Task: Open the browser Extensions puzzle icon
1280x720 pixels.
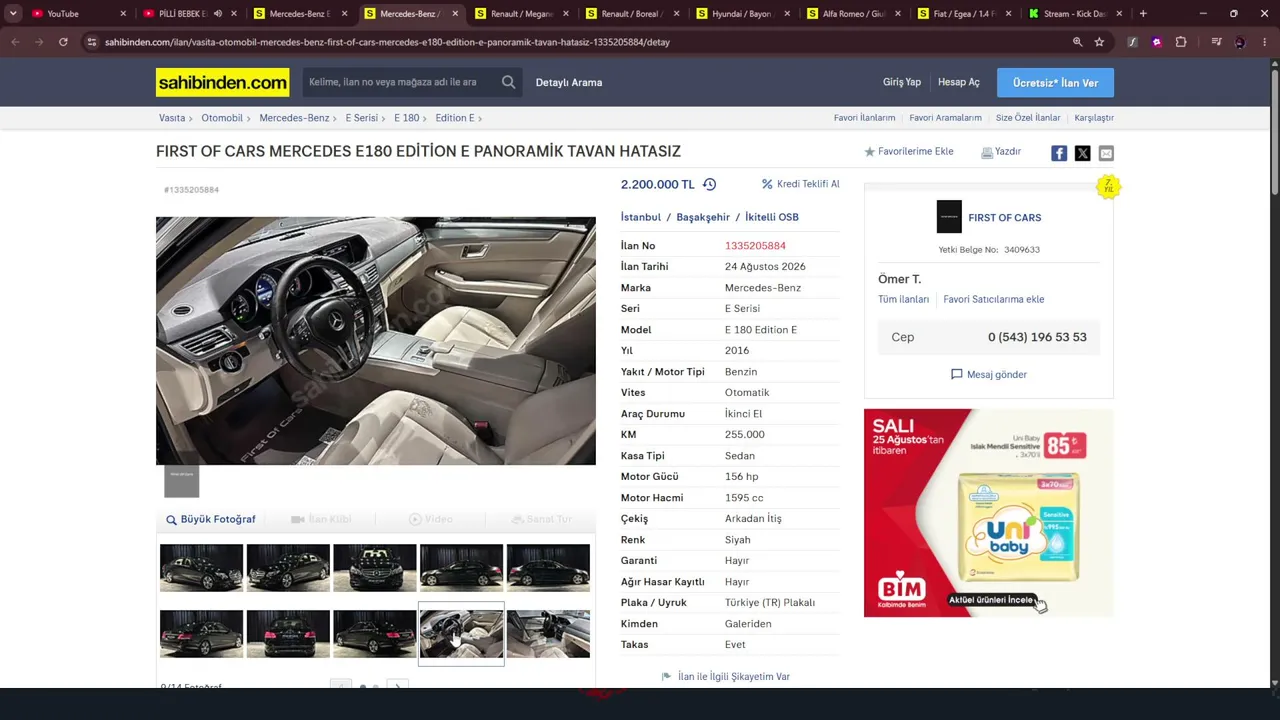Action: pos(1181,42)
